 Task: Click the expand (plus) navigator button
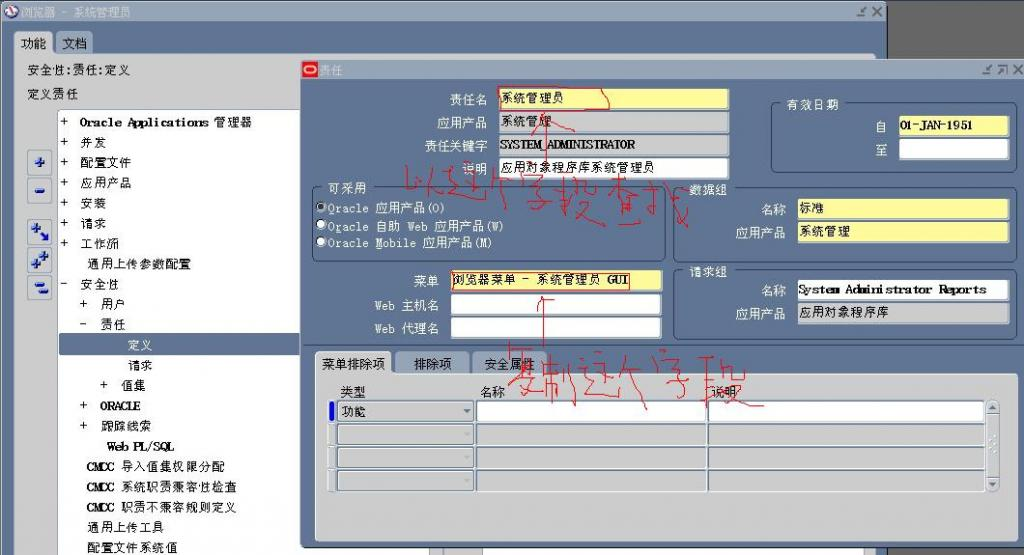click(39, 162)
